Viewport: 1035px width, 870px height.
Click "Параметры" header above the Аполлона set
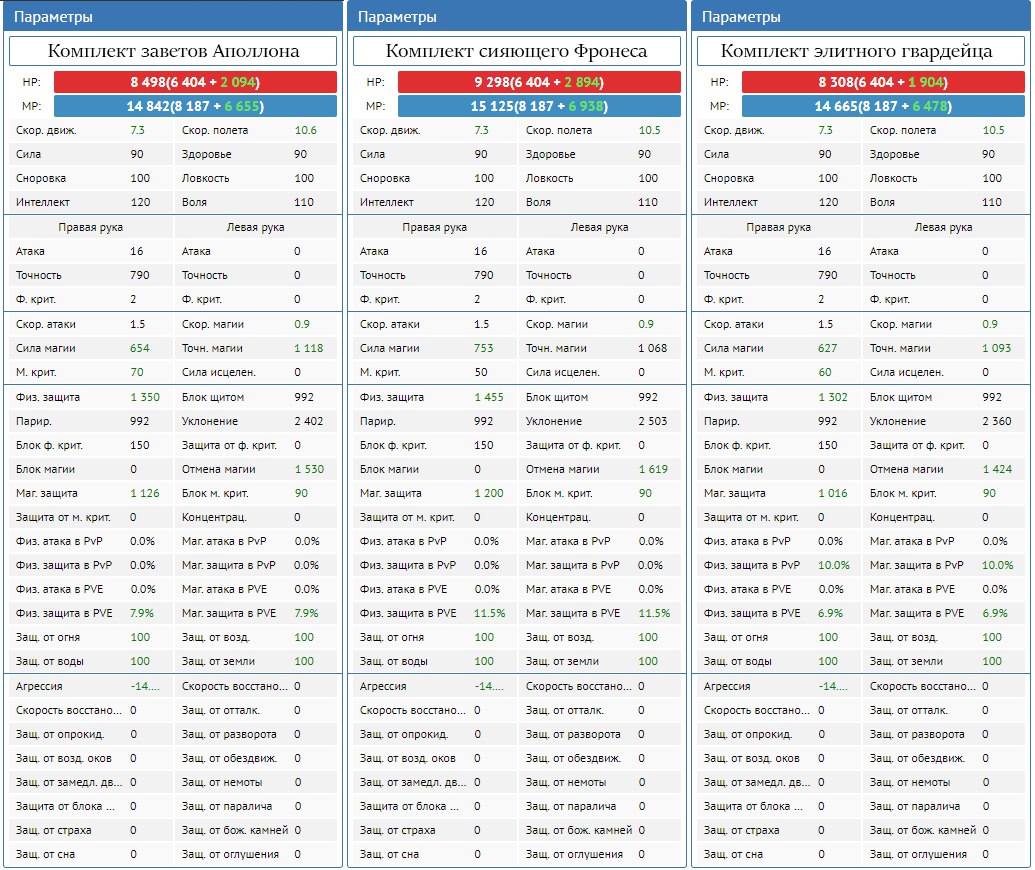[x=54, y=17]
